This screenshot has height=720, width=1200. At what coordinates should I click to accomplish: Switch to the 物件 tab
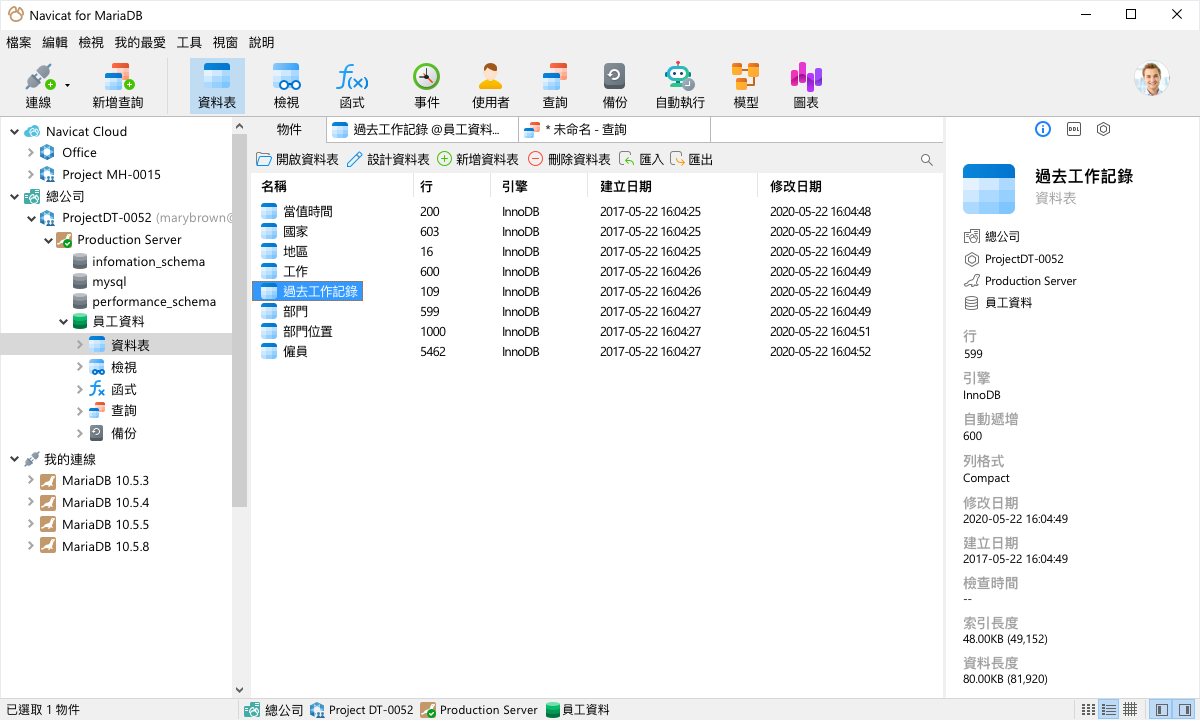pyautogui.click(x=289, y=129)
